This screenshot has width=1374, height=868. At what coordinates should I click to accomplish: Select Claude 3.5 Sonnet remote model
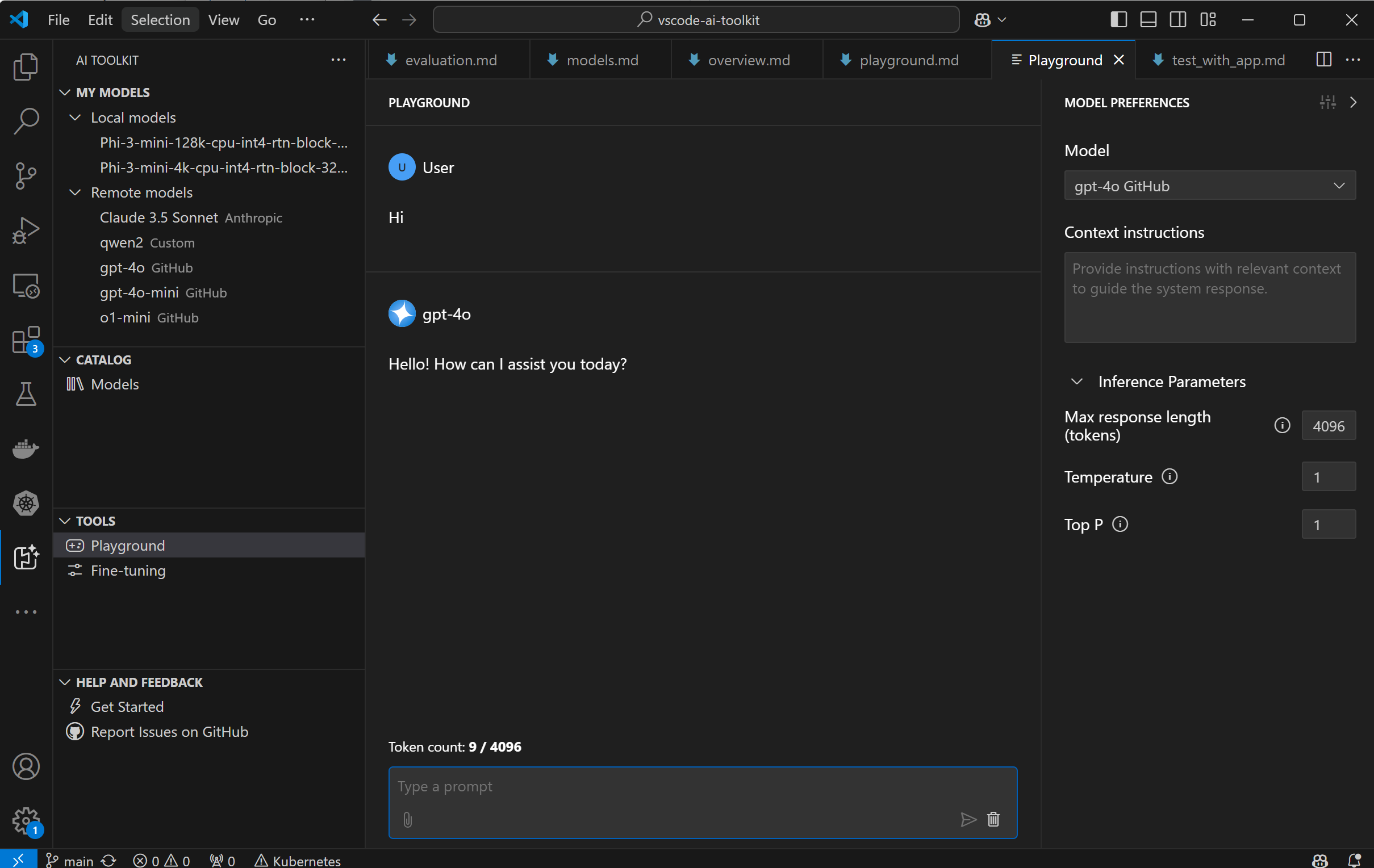(158, 218)
